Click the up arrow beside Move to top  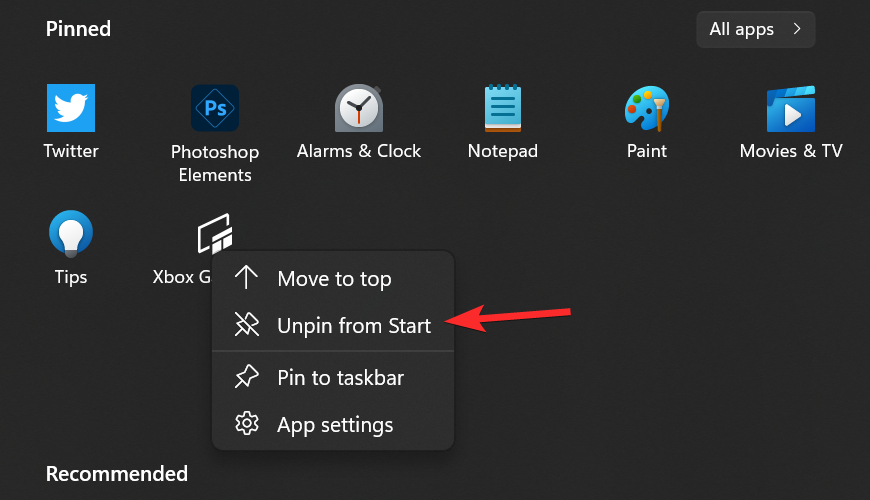coord(246,278)
